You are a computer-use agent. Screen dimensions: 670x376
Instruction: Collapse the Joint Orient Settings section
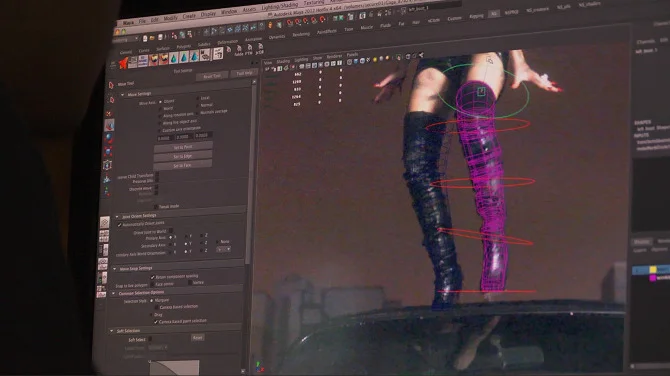coord(117,217)
